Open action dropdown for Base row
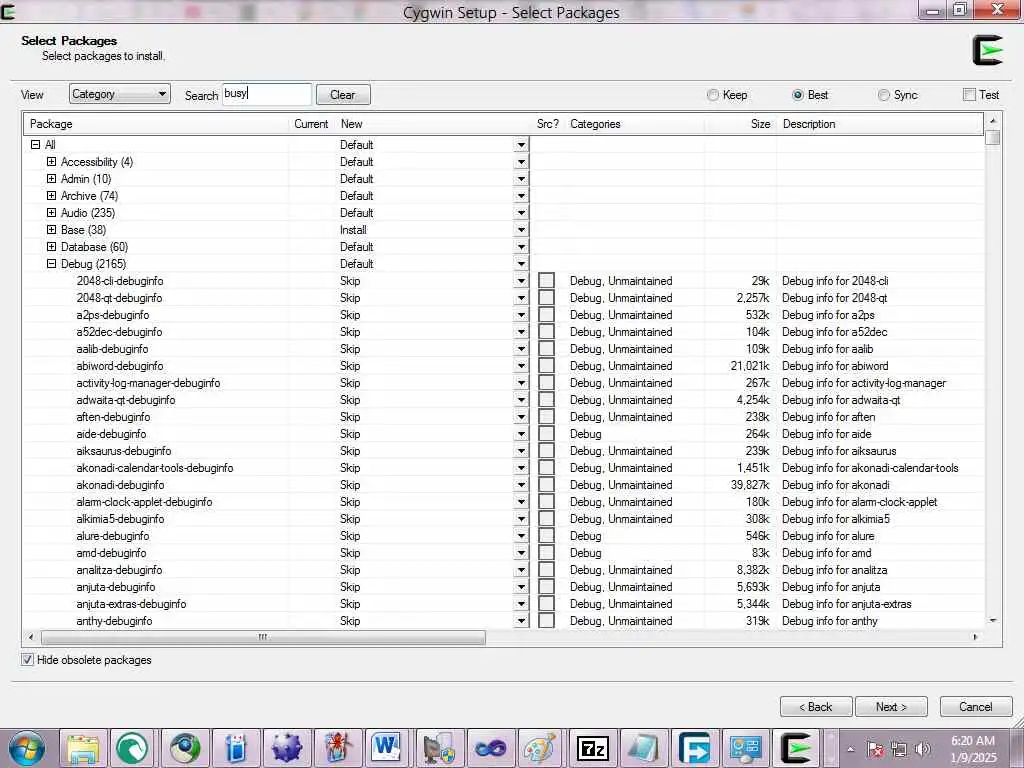Viewport: 1024px width, 768px height. click(x=521, y=230)
